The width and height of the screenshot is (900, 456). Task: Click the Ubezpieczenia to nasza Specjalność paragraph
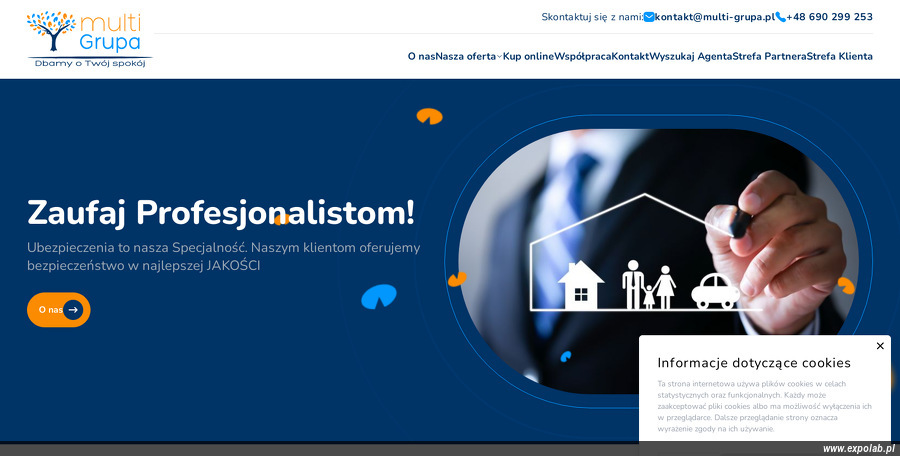coord(224,257)
